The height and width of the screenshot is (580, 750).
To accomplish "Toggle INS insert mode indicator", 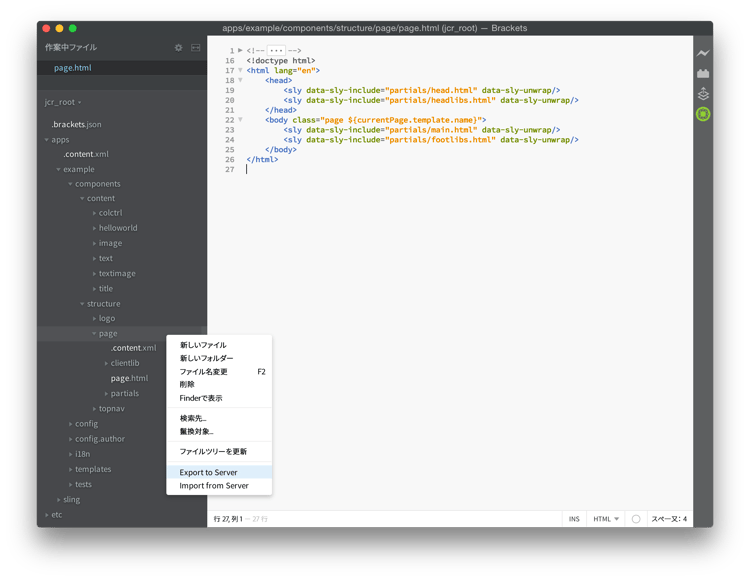I will tap(574, 519).
